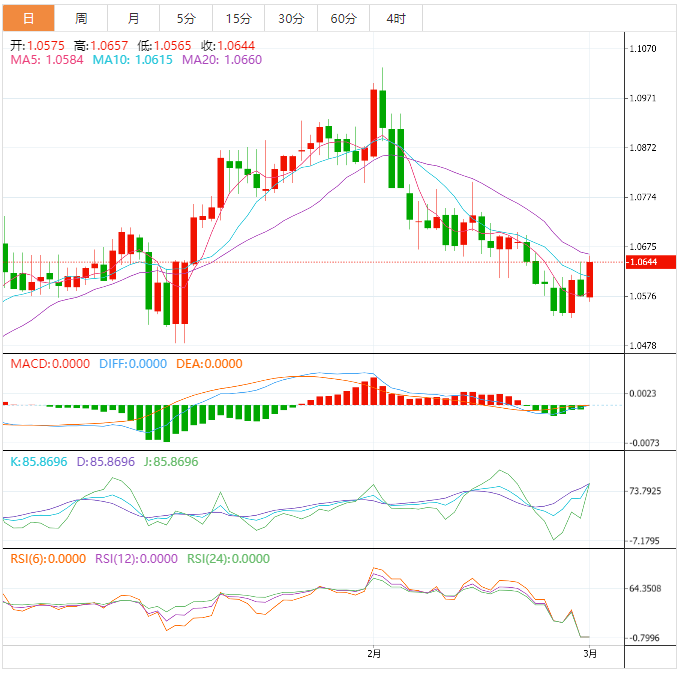Screen dimensions: 686x675
Task: Click the 3月 date marker on axis
Action: point(591,653)
